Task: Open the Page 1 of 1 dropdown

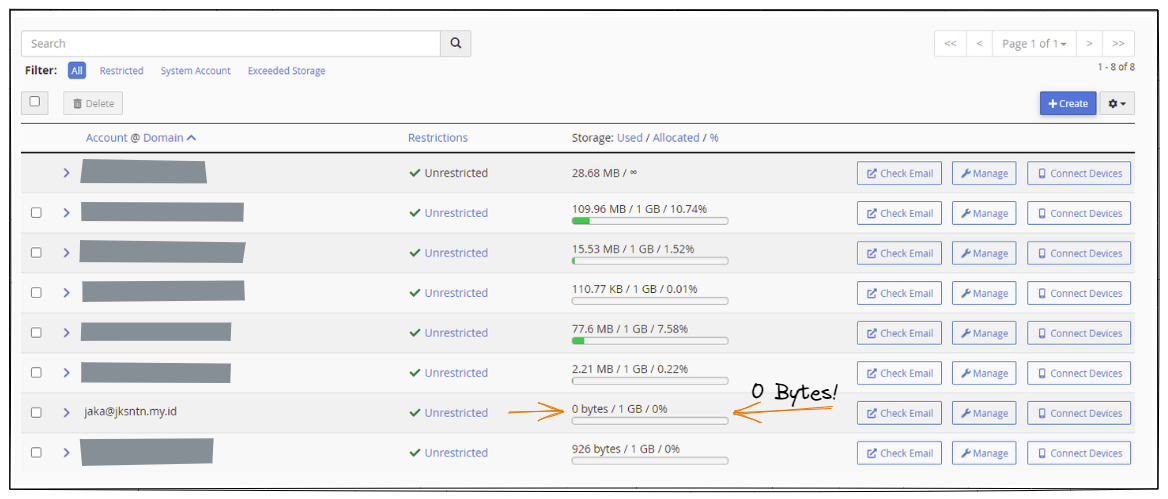Action: (x=1034, y=44)
